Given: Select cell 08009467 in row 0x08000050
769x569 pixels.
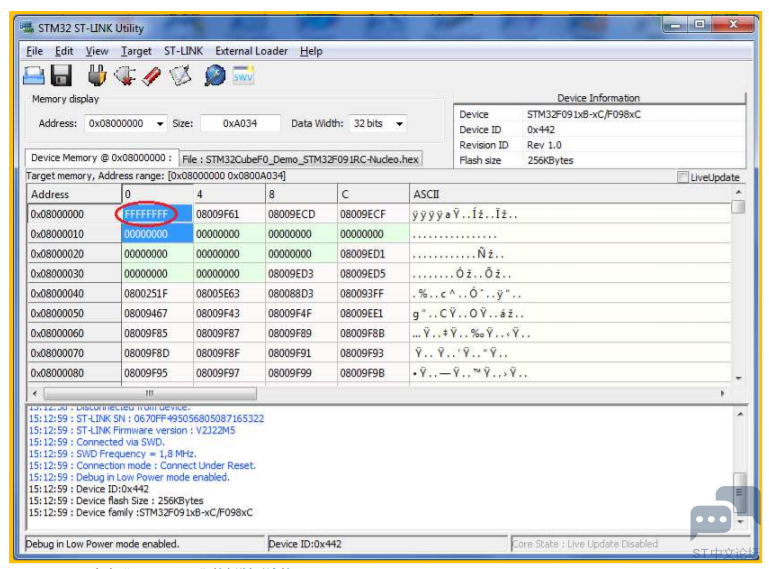Looking at the screenshot, I should click(x=156, y=313).
